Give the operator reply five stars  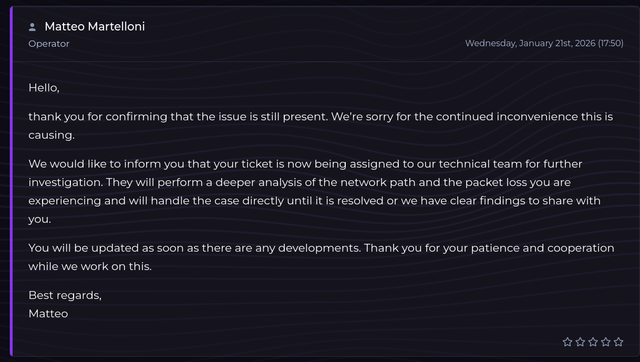click(618, 342)
